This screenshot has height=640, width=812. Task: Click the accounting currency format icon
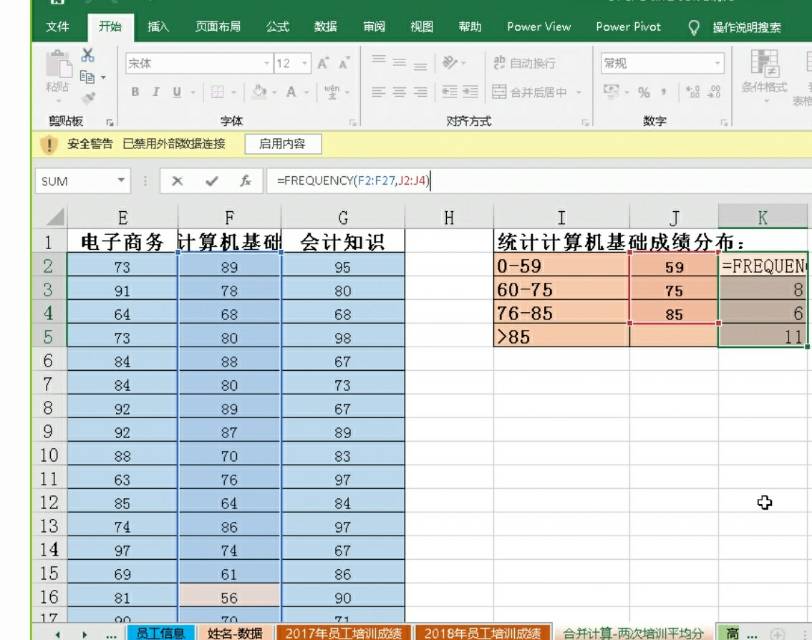pos(611,92)
